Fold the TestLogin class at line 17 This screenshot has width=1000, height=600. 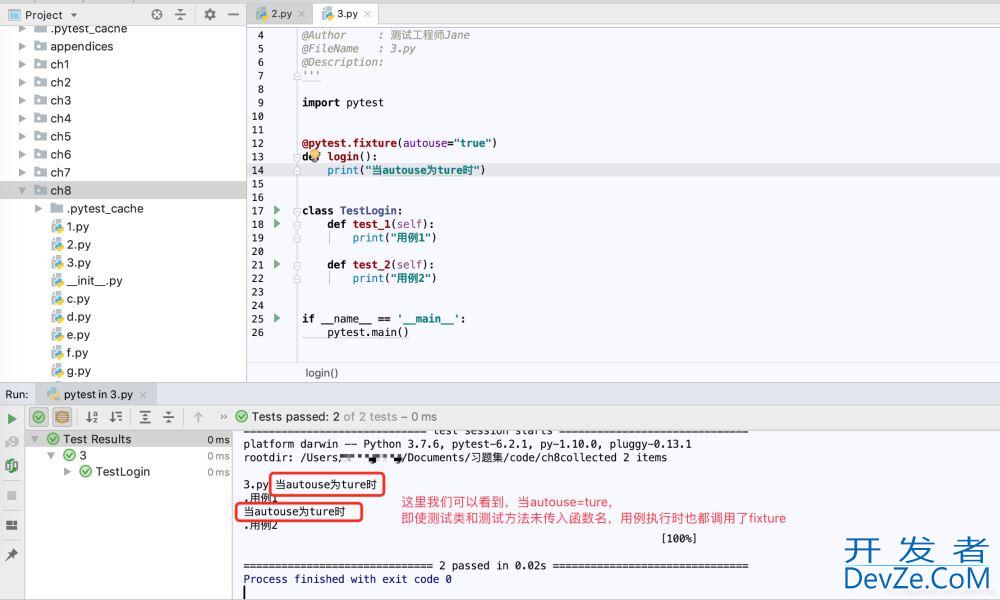click(x=297, y=211)
